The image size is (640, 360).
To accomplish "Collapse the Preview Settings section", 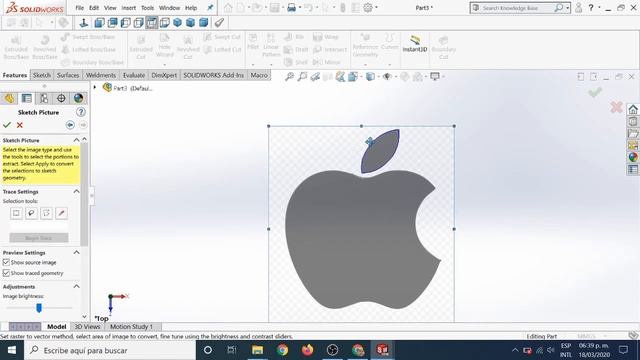I will (76, 252).
